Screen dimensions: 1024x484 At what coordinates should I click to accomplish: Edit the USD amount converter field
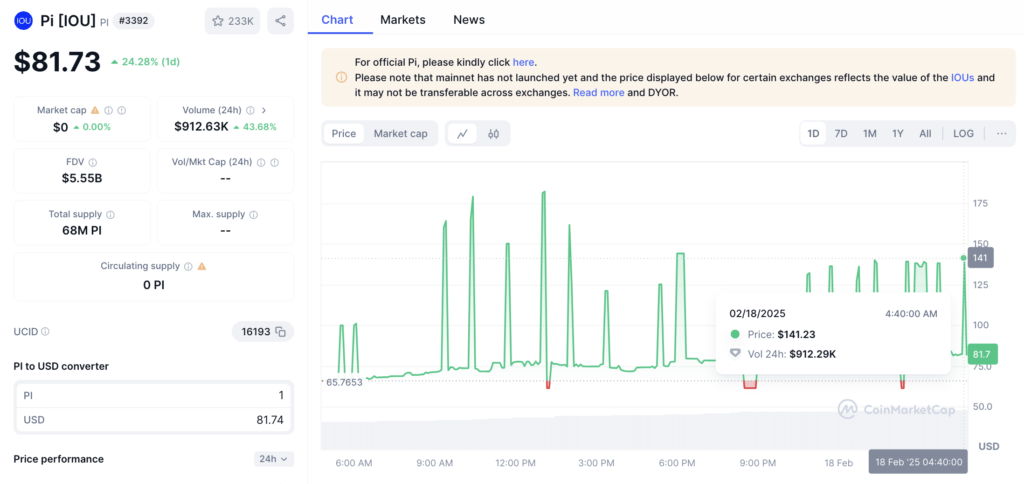point(153,420)
